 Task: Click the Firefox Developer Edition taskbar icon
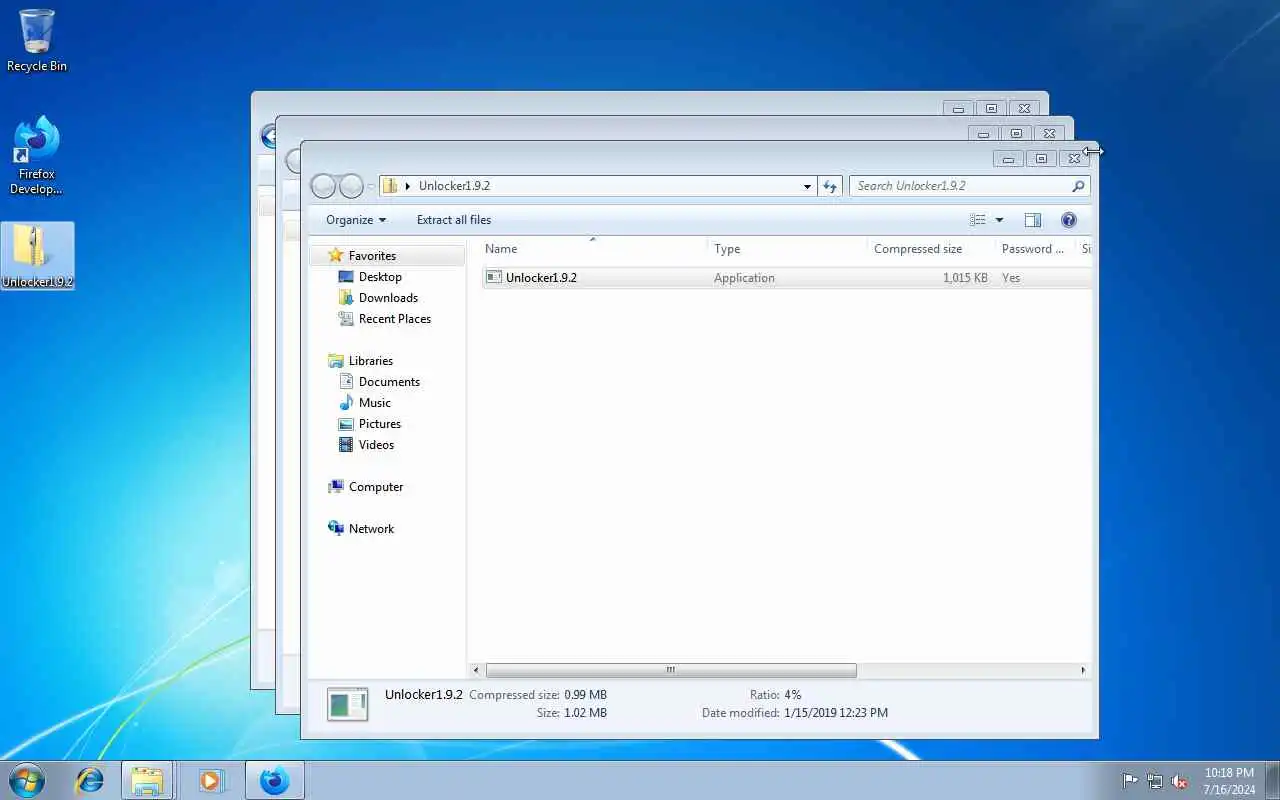coord(274,780)
